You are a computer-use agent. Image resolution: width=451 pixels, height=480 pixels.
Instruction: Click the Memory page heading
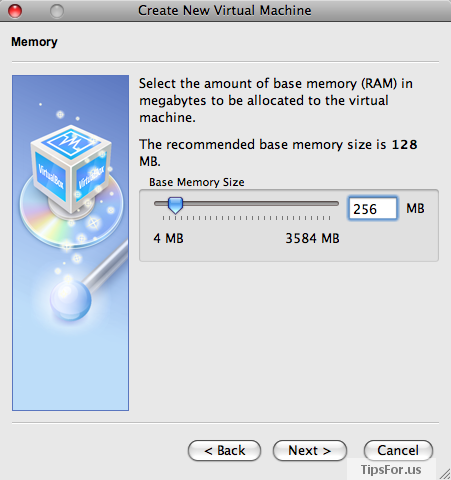[34, 42]
